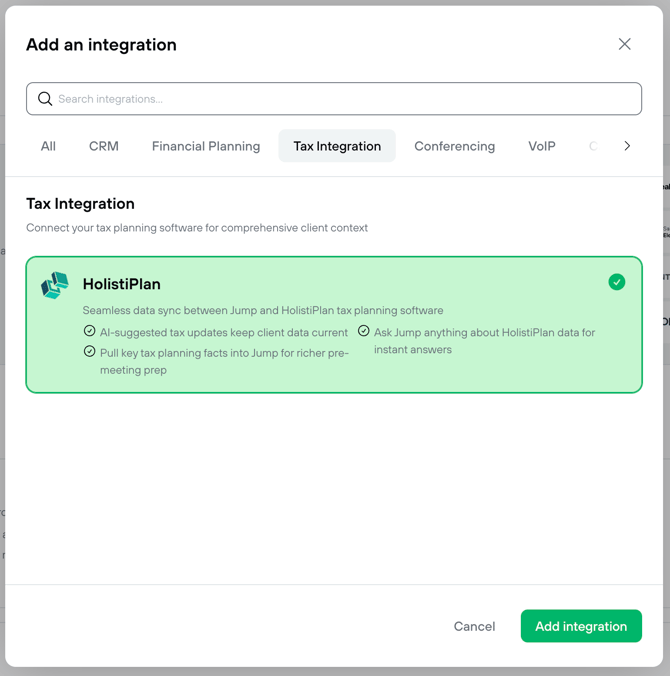Expand more categories with right chevron
The height and width of the screenshot is (676, 670).
click(x=627, y=146)
